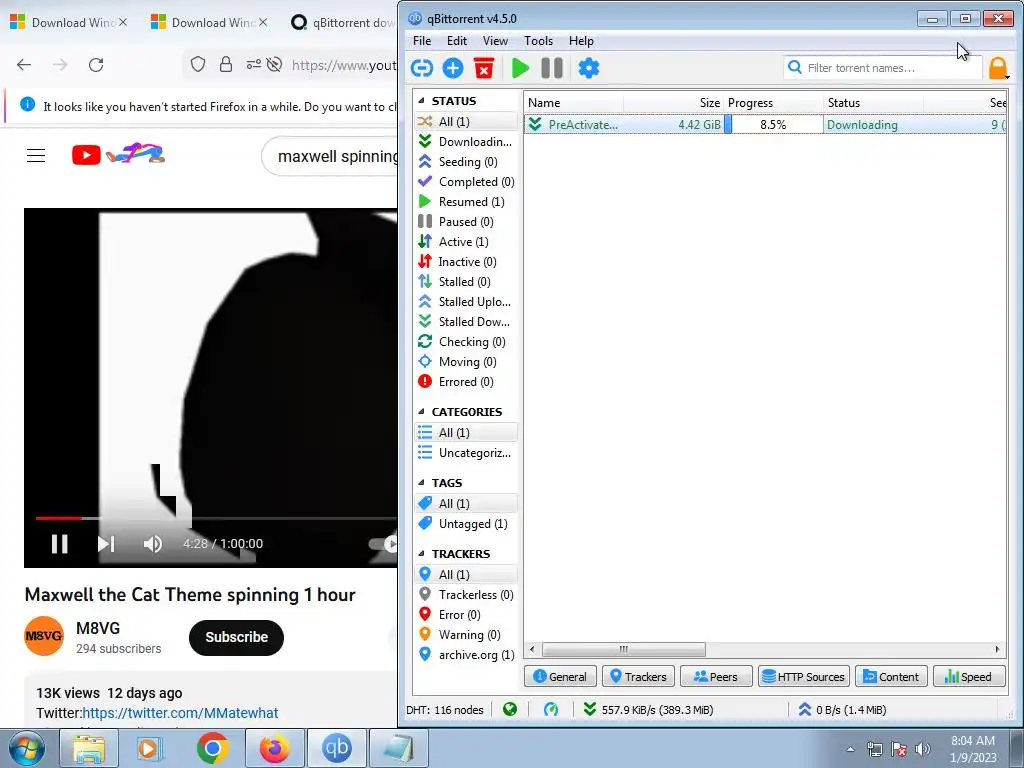Sort torrents by Progress column header

(774, 103)
